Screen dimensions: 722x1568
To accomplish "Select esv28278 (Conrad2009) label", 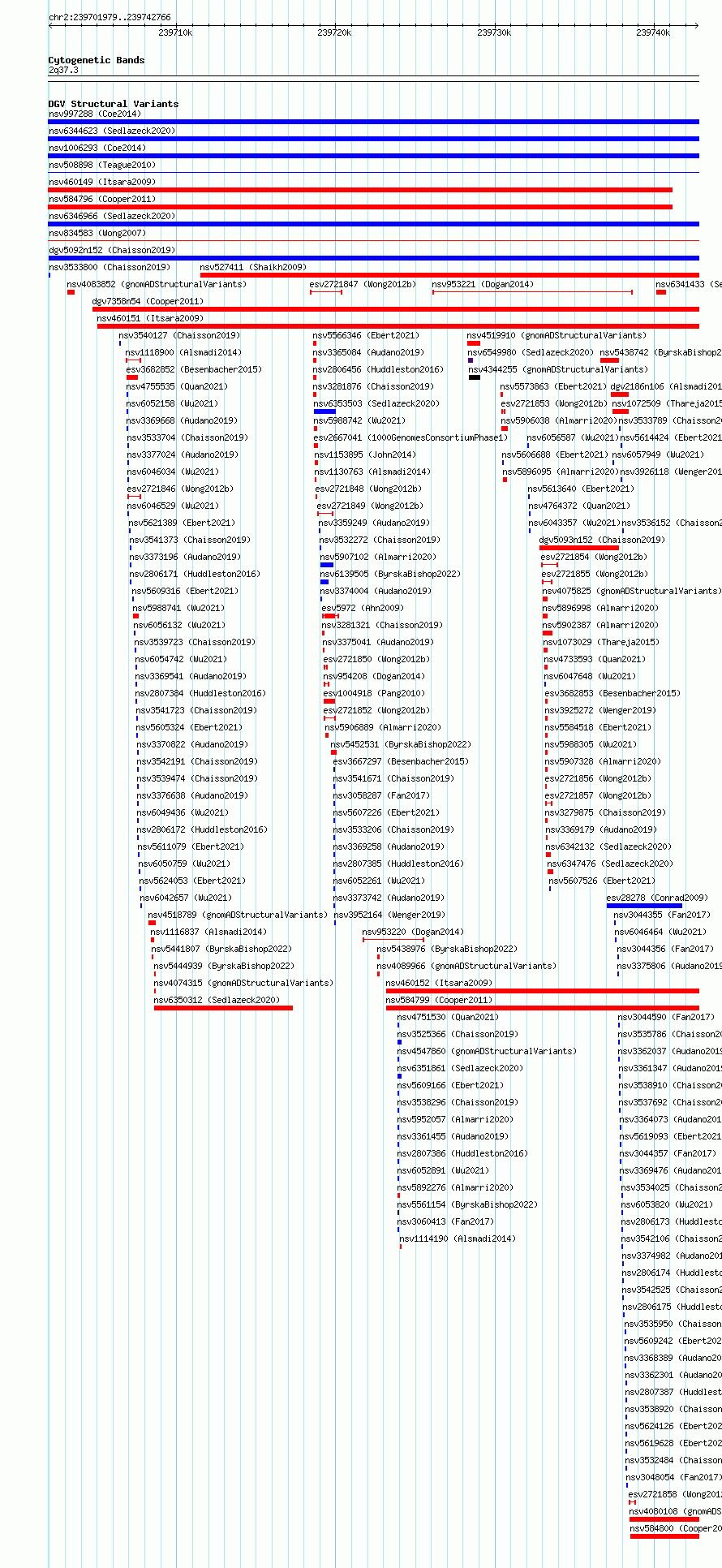I will pos(658,898).
